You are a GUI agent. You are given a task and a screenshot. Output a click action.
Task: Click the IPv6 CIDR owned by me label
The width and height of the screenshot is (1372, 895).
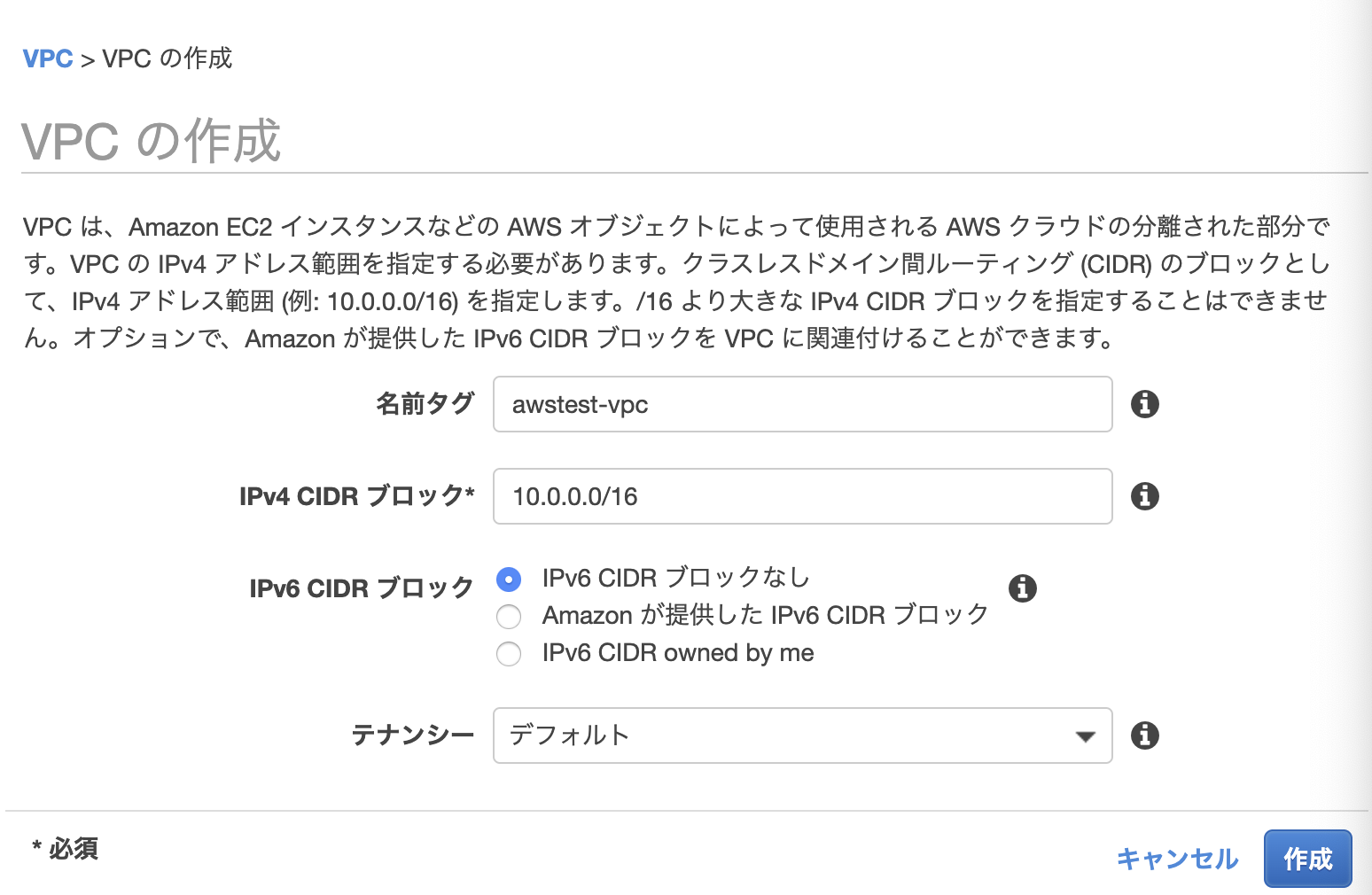[678, 653]
